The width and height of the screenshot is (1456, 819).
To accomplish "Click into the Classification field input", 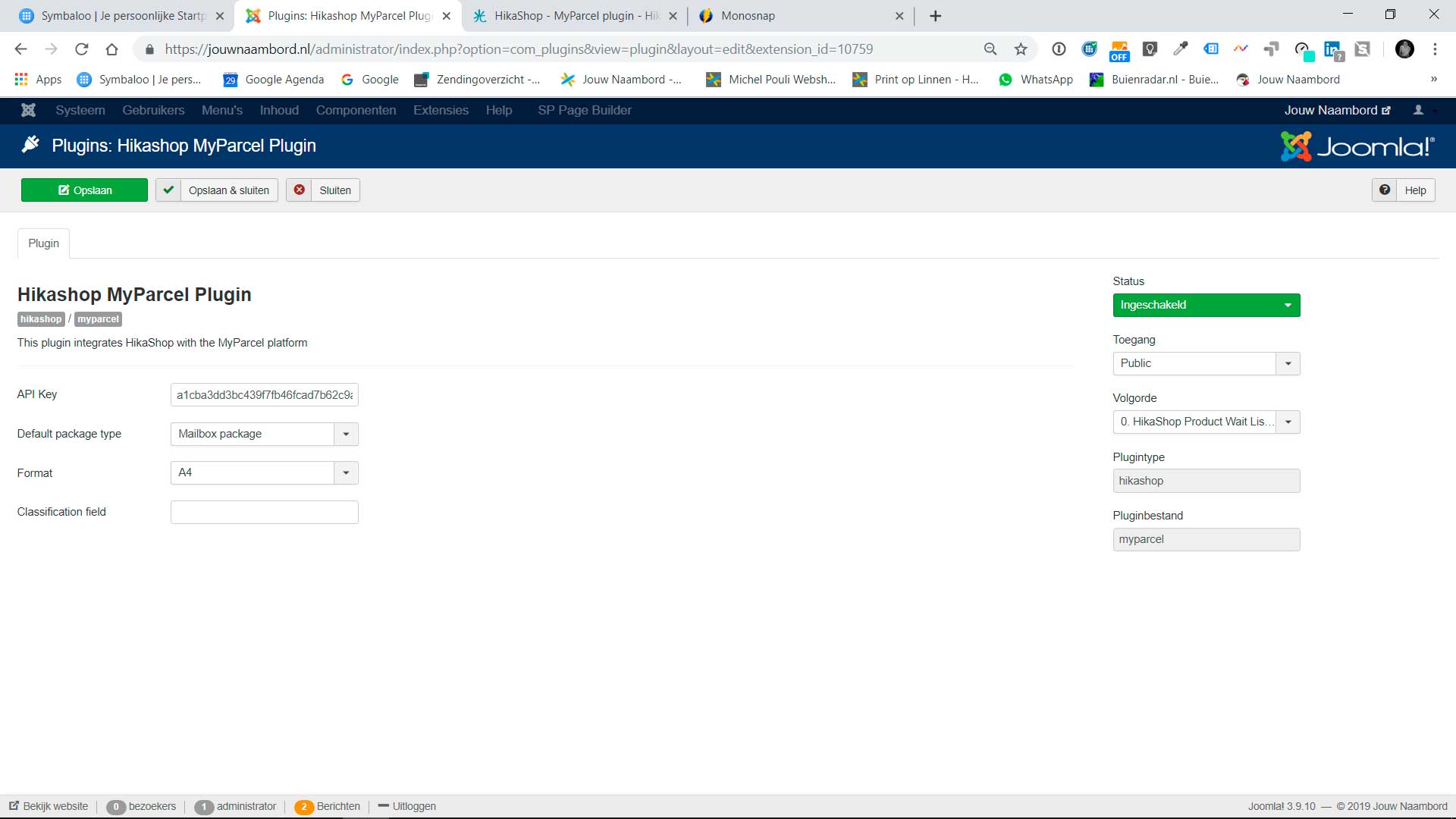I will coord(264,513).
